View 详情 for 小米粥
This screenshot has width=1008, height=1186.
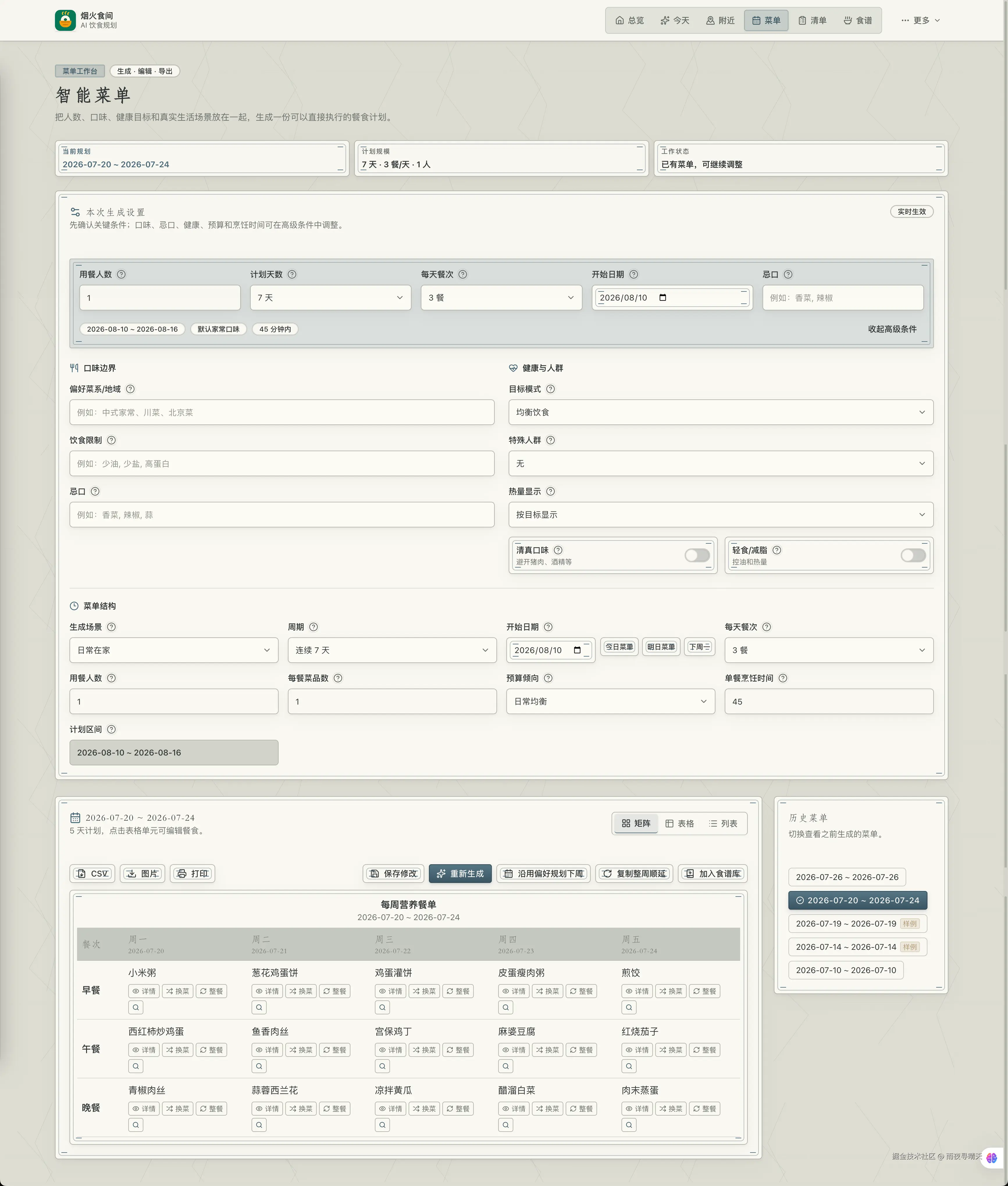pos(144,991)
